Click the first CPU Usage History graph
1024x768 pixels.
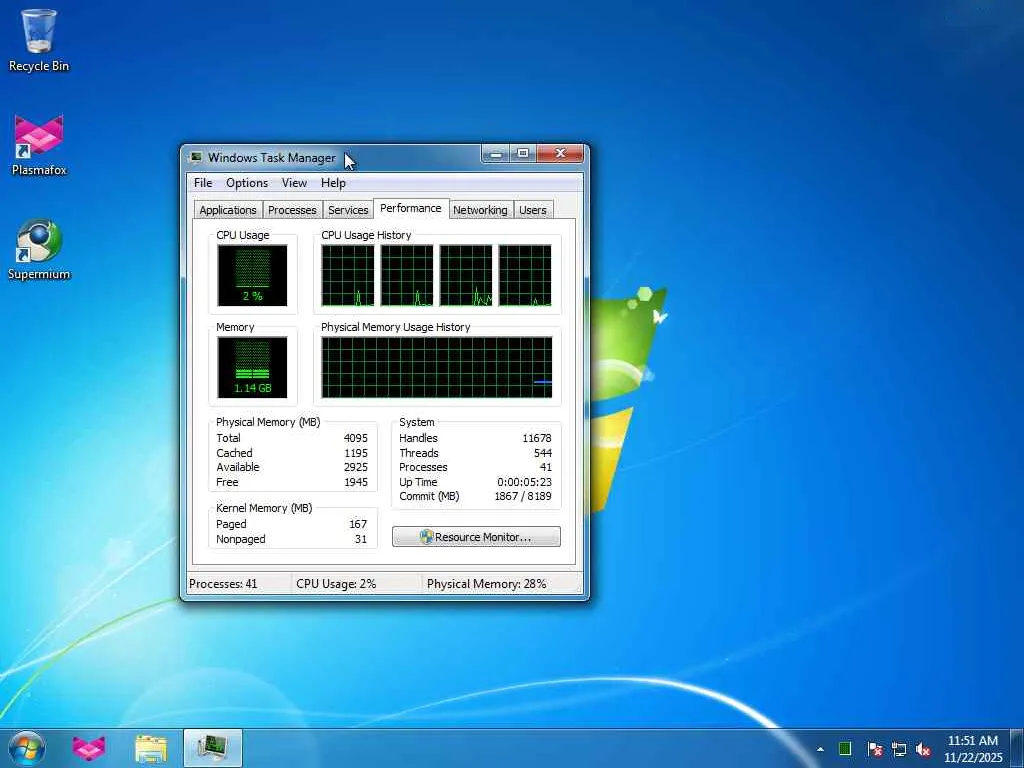click(348, 275)
